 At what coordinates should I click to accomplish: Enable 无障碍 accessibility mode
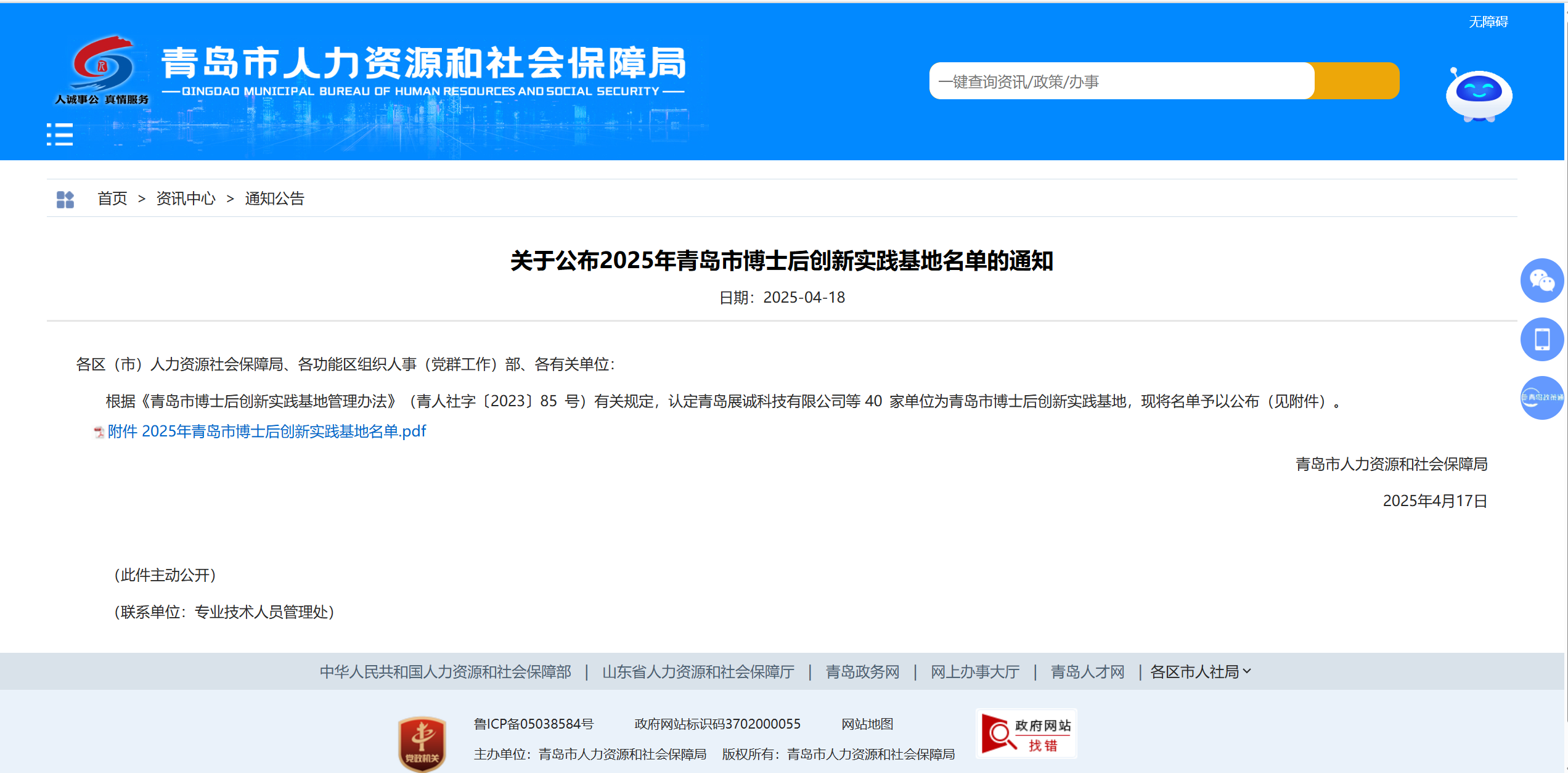coord(1488,22)
